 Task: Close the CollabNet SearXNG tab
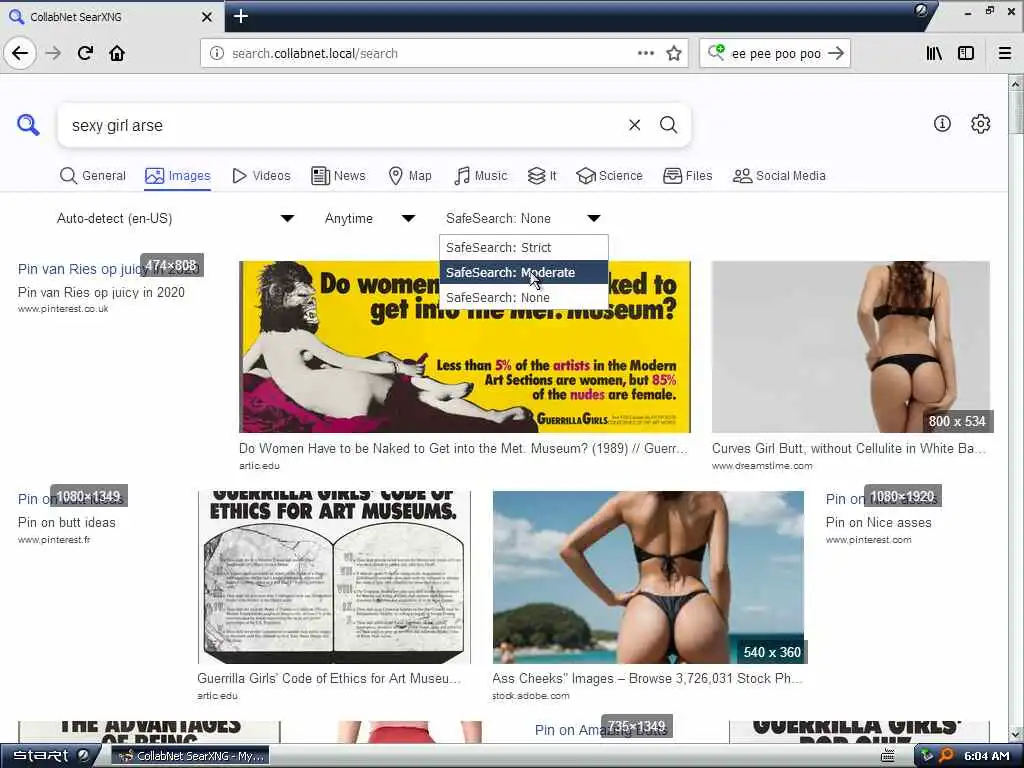(206, 17)
